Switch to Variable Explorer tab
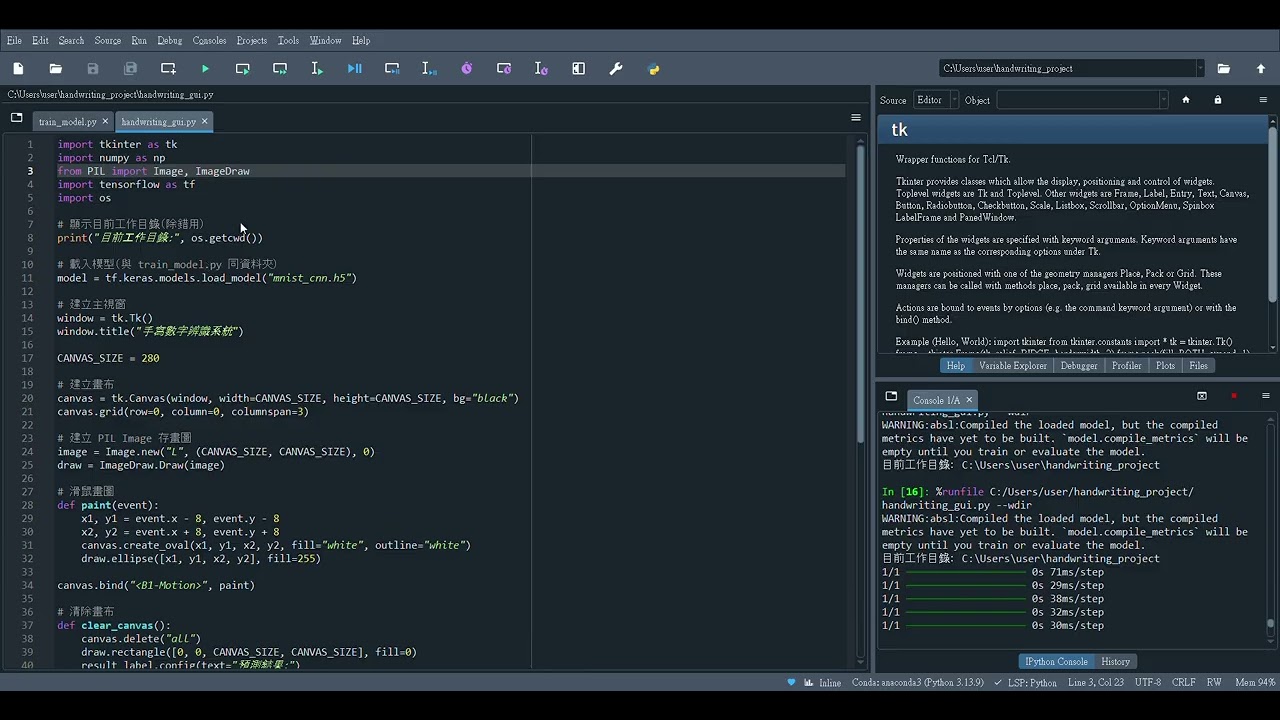This screenshot has width=1280, height=720. (1013, 366)
